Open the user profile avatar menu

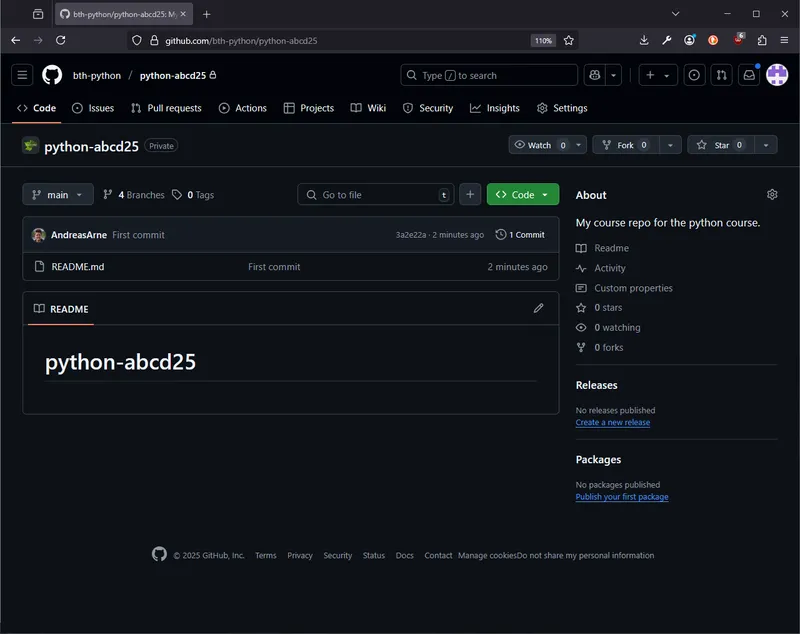(777, 75)
